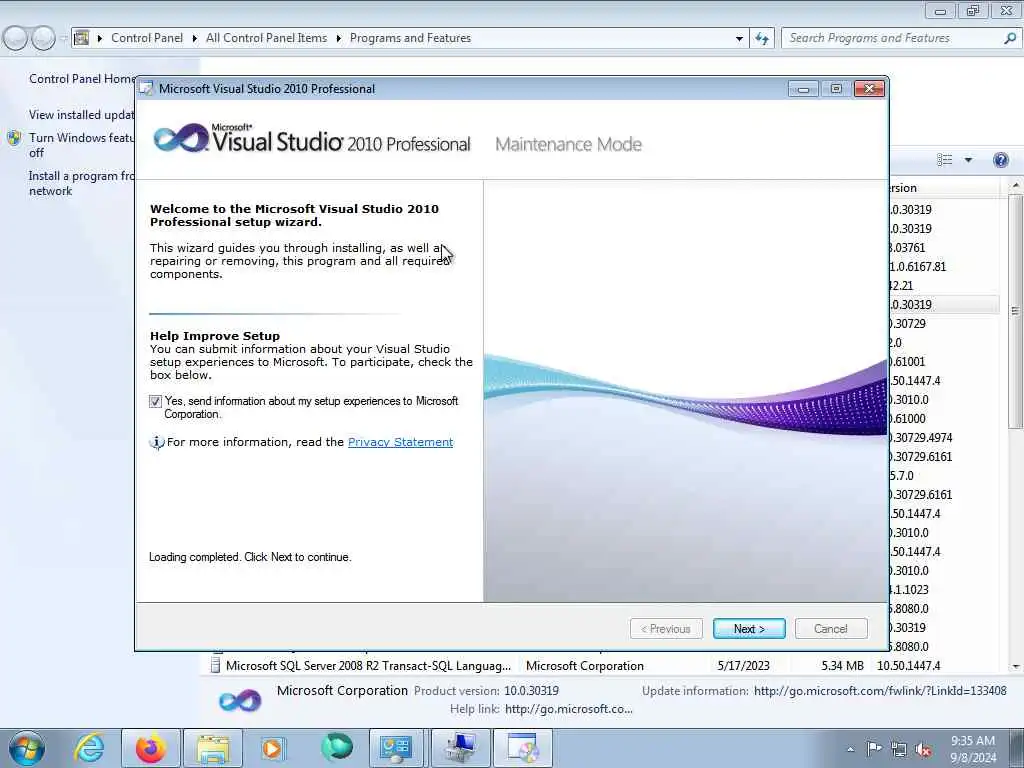Viewport: 1024px width, 768px height.
Task: Open Control Panel Home link
Action: [82, 78]
